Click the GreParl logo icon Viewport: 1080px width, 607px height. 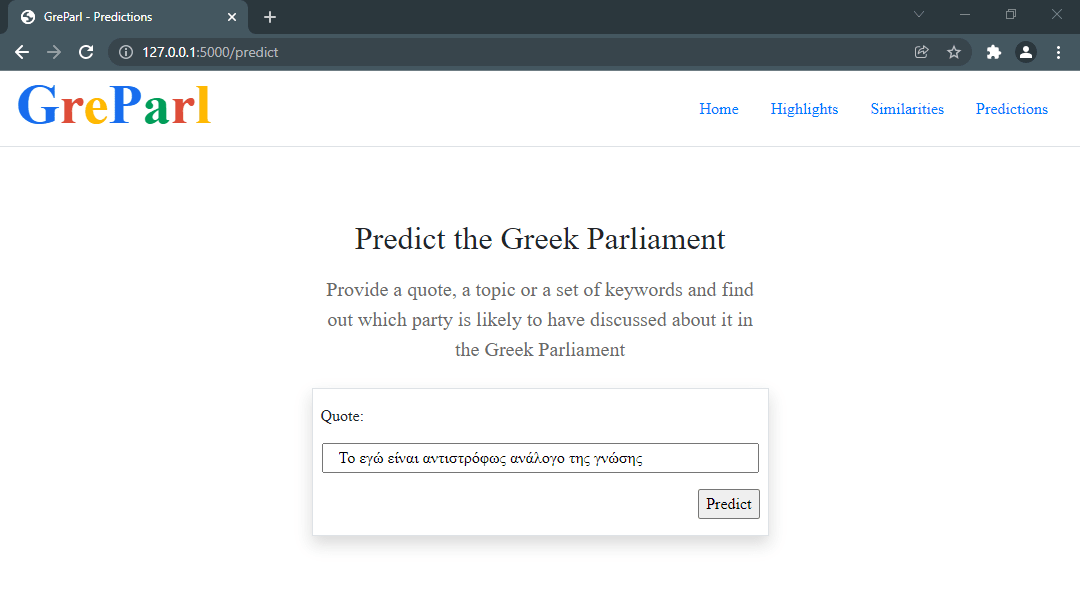tap(113, 106)
